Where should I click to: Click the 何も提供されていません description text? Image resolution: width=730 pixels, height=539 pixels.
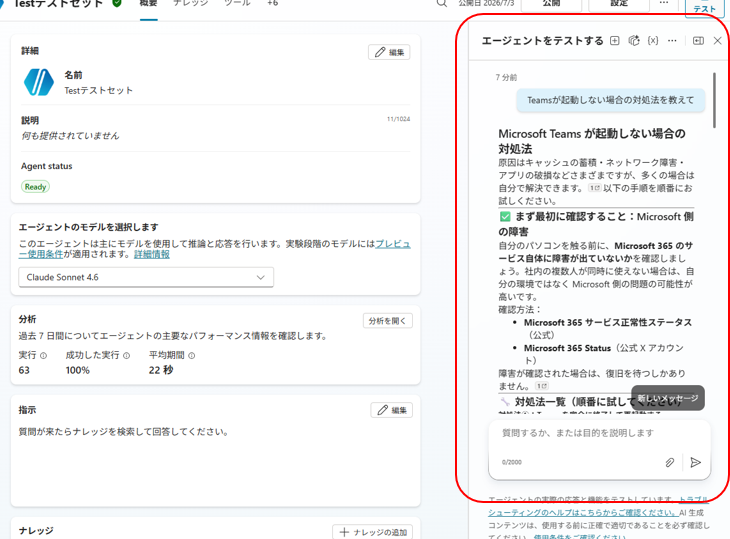pyautogui.click(x=70, y=136)
